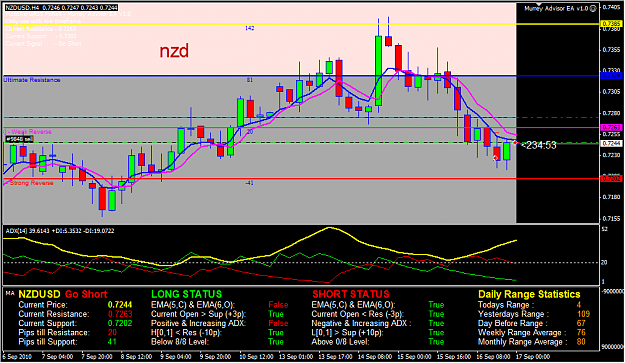Click the 0.7405 price scale label
The image size is (625, 363).
click(x=611, y=7)
